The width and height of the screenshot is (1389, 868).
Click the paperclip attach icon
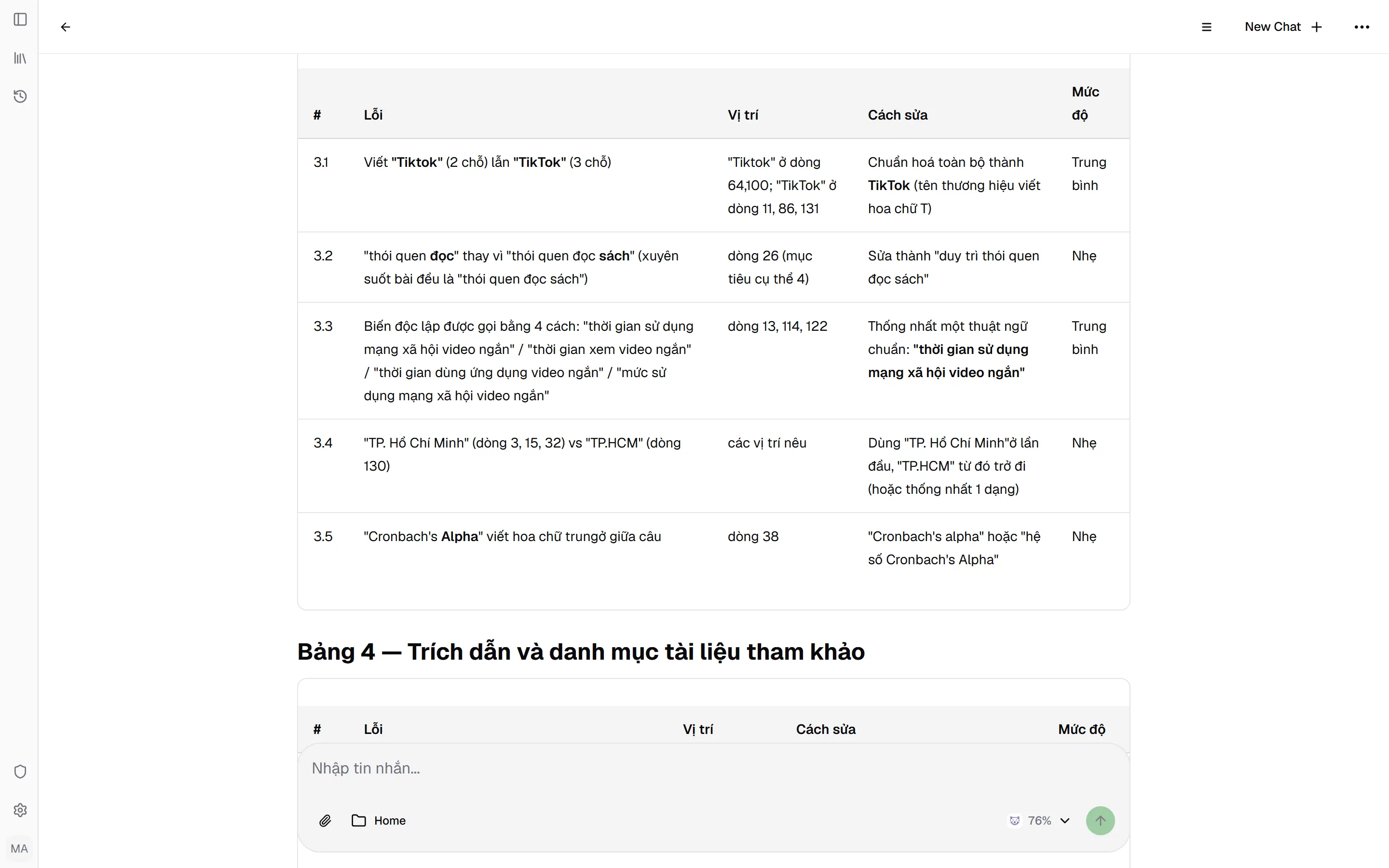point(325,821)
